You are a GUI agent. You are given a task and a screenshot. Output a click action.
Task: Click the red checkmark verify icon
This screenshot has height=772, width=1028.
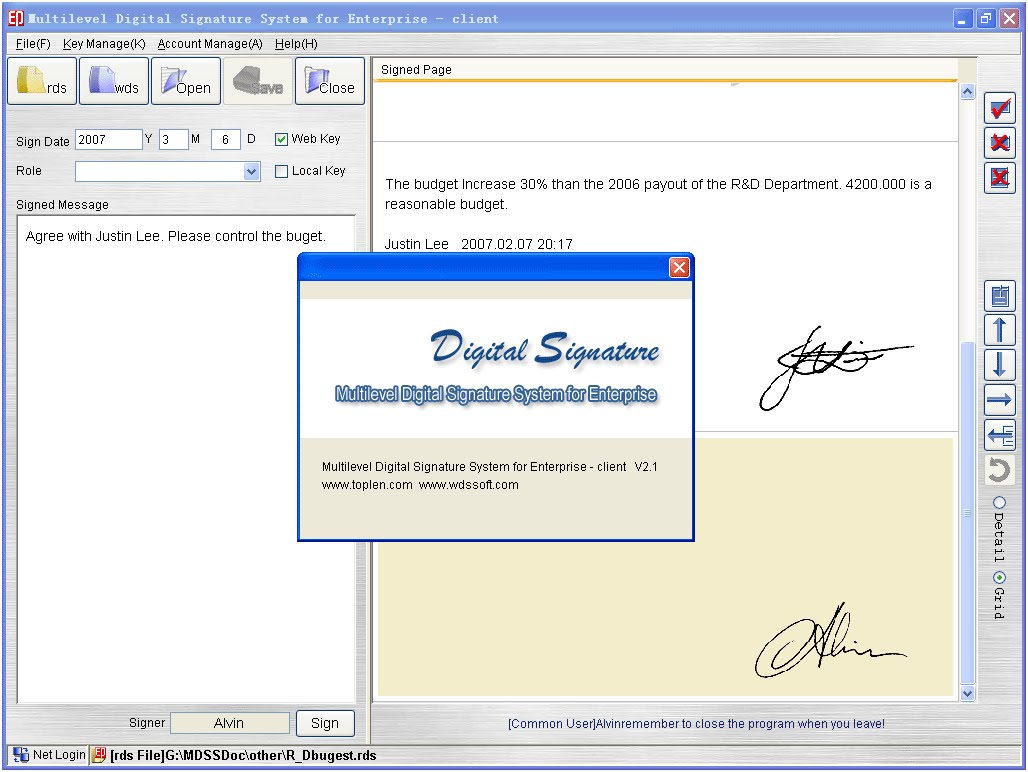tap(1000, 108)
